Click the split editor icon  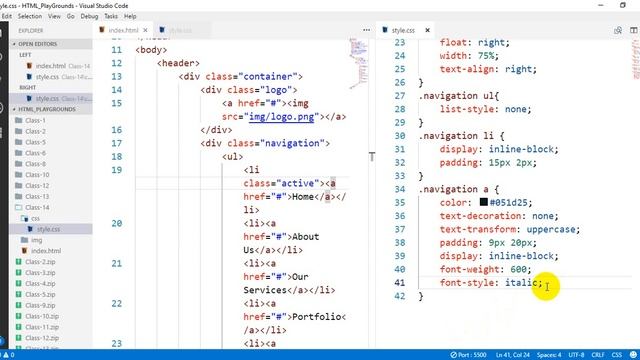633,30
